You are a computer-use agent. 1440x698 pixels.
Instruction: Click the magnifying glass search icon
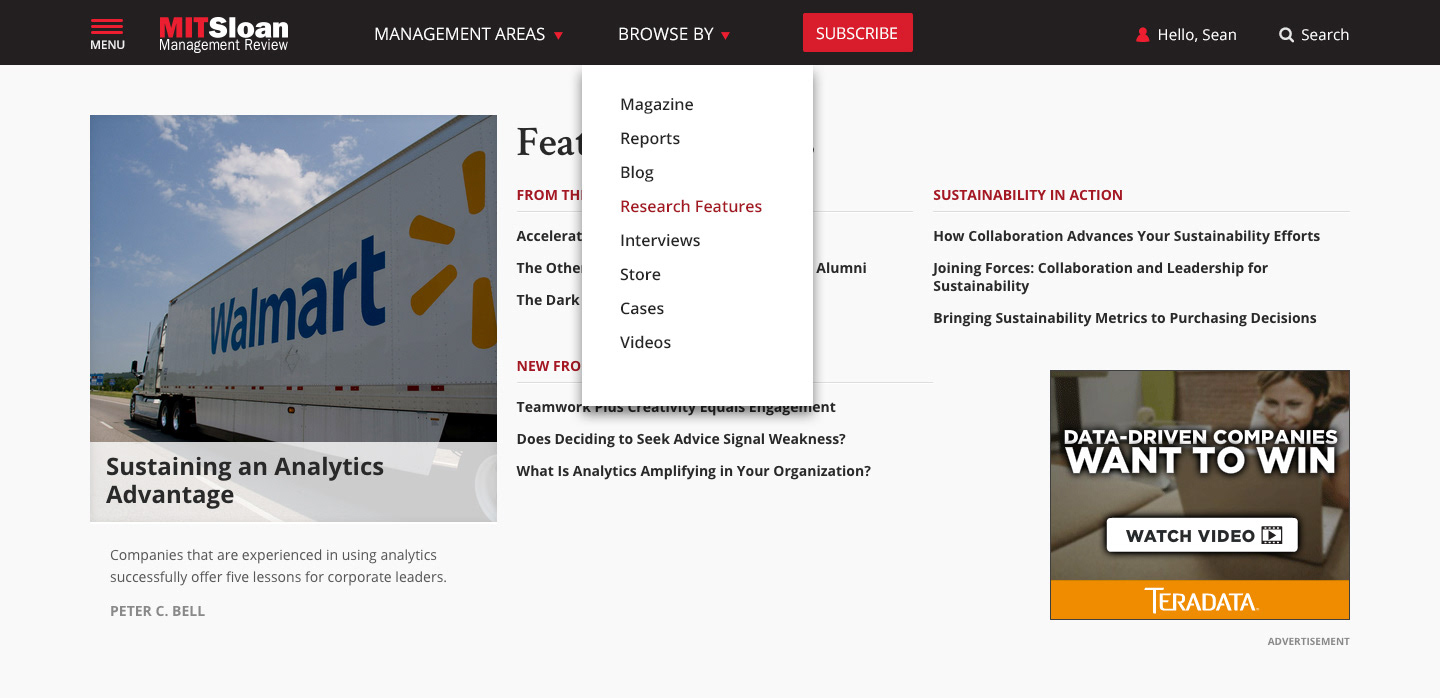(x=1286, y=35)
